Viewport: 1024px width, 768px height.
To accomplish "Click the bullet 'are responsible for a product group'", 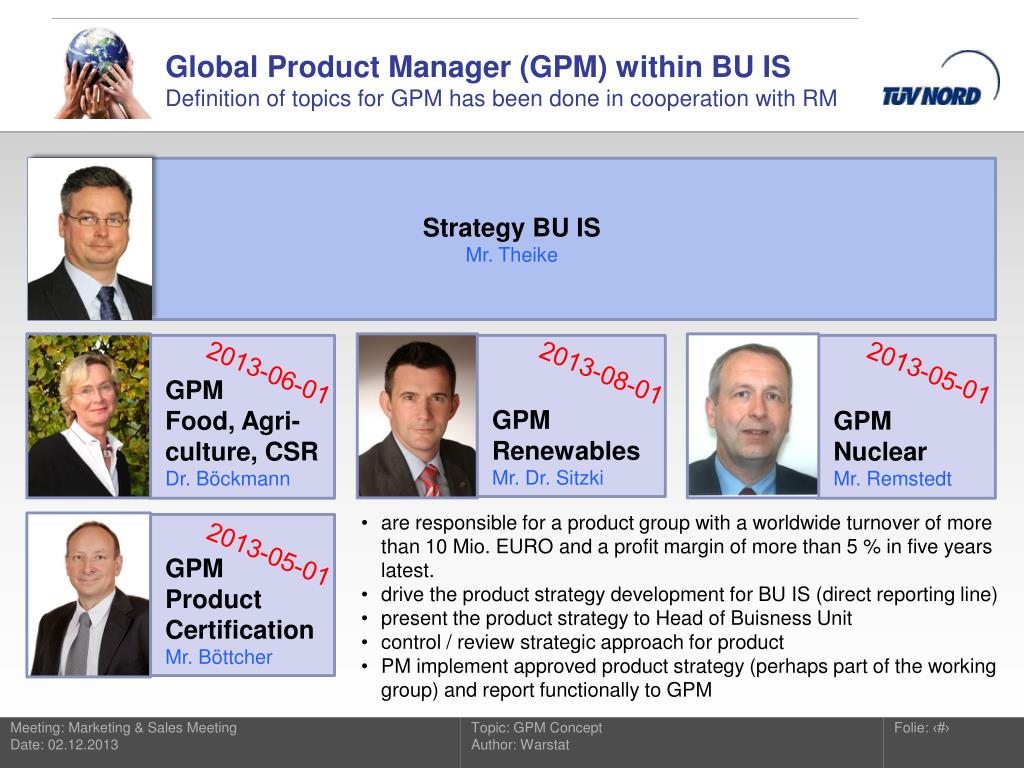I will click(686, 547).
